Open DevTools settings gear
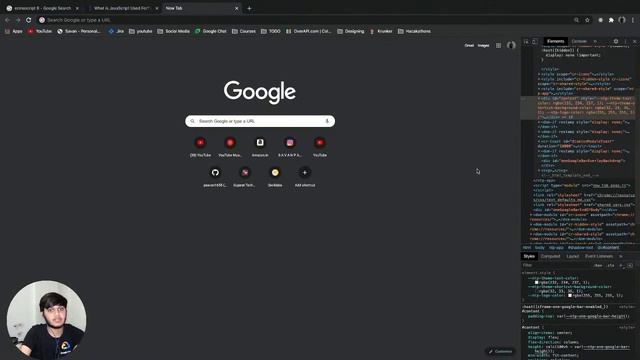This screenshot has height=360, width=640. 616,41
